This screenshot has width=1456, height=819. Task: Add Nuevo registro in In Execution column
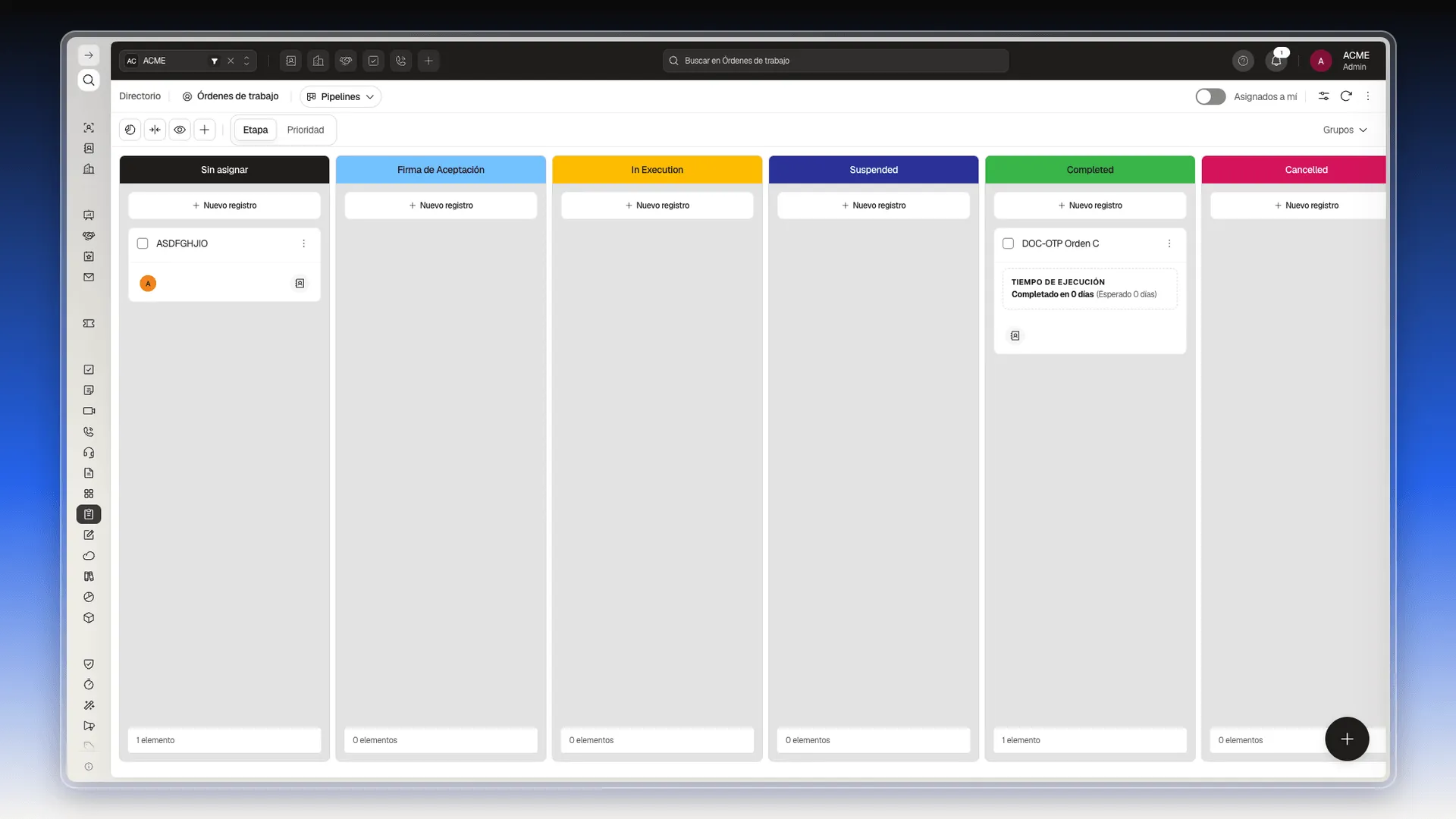pos(657,206)
